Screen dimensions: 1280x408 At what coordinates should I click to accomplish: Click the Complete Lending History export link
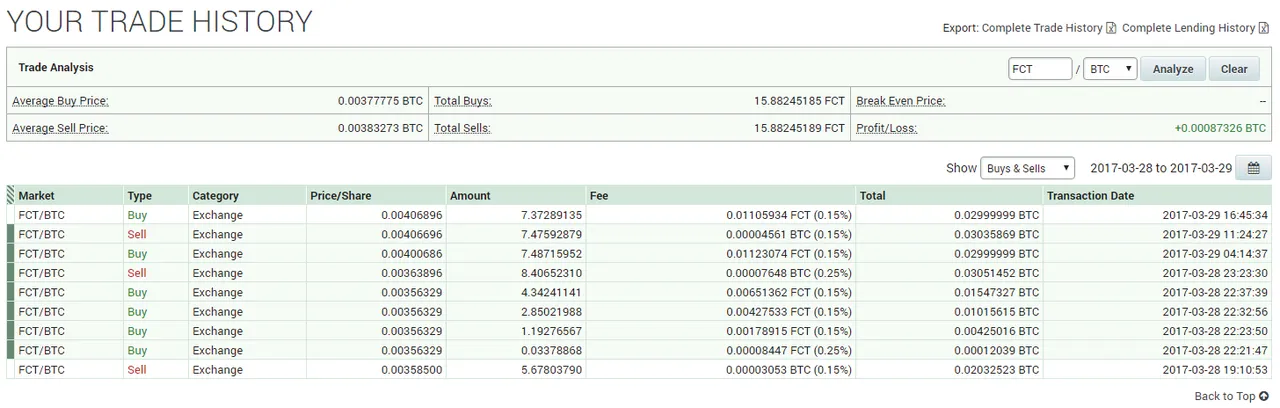(1188, 28)
